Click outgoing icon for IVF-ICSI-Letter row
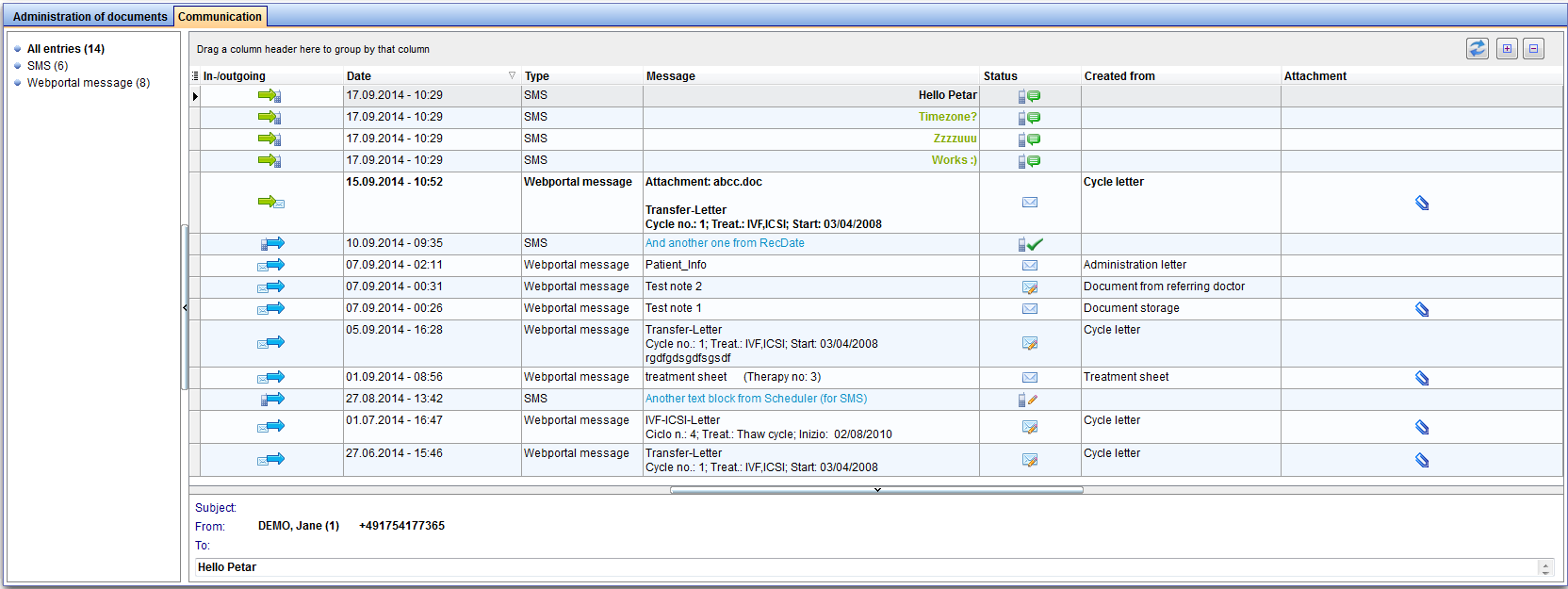 click(270, 426)
